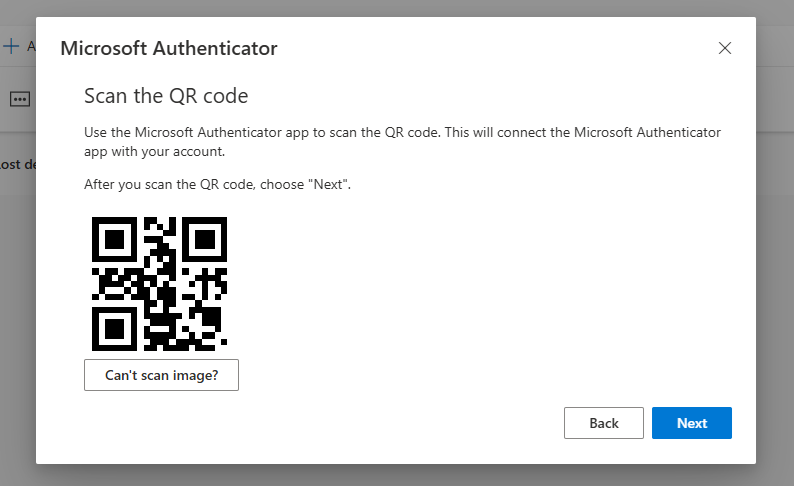The image size is (794, 486).
Task: Click the dimmed backdrop below the dialog
Action: tap(400, 475)
